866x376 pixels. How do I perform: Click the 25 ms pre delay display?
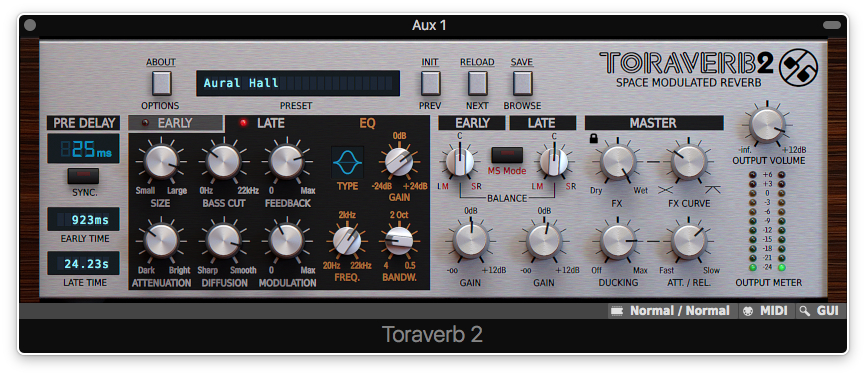point(83,149)
